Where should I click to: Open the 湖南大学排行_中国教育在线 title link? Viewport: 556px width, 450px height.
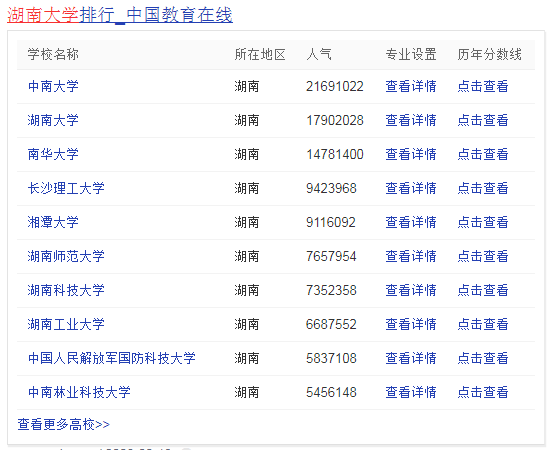tap(120, 15)
